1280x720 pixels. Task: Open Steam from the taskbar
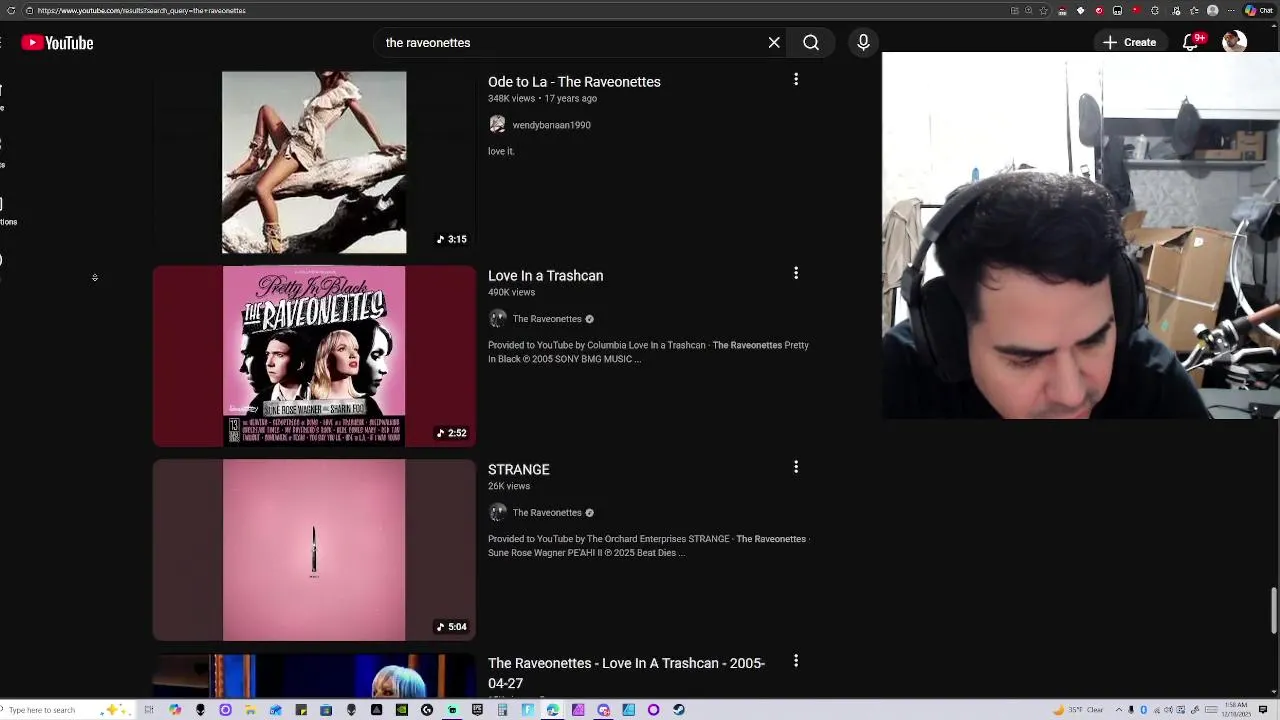point(678,710)
